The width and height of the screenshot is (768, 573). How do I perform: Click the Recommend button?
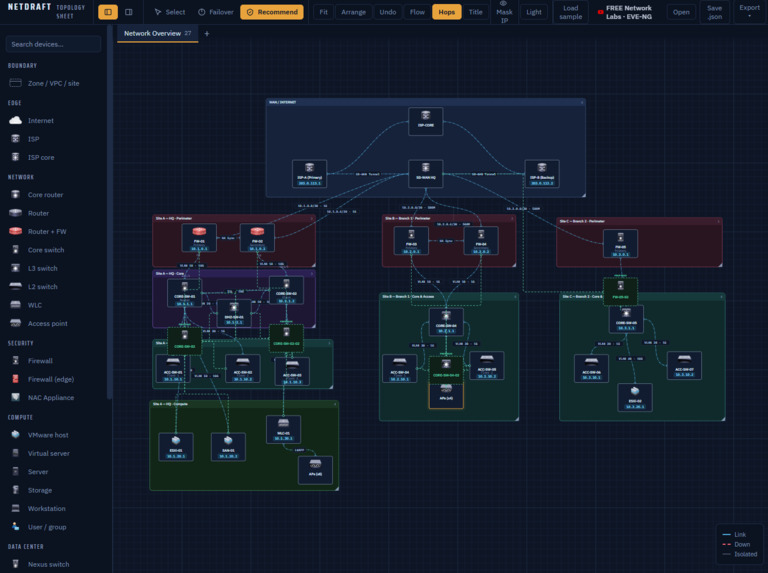[x=272, y=12]
